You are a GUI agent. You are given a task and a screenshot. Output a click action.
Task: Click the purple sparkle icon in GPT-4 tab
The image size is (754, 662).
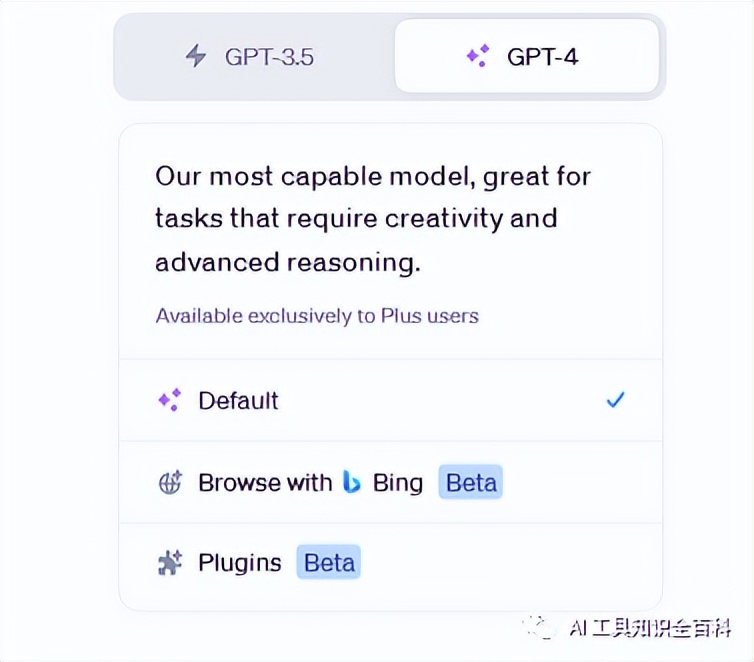tap(478, 56)
